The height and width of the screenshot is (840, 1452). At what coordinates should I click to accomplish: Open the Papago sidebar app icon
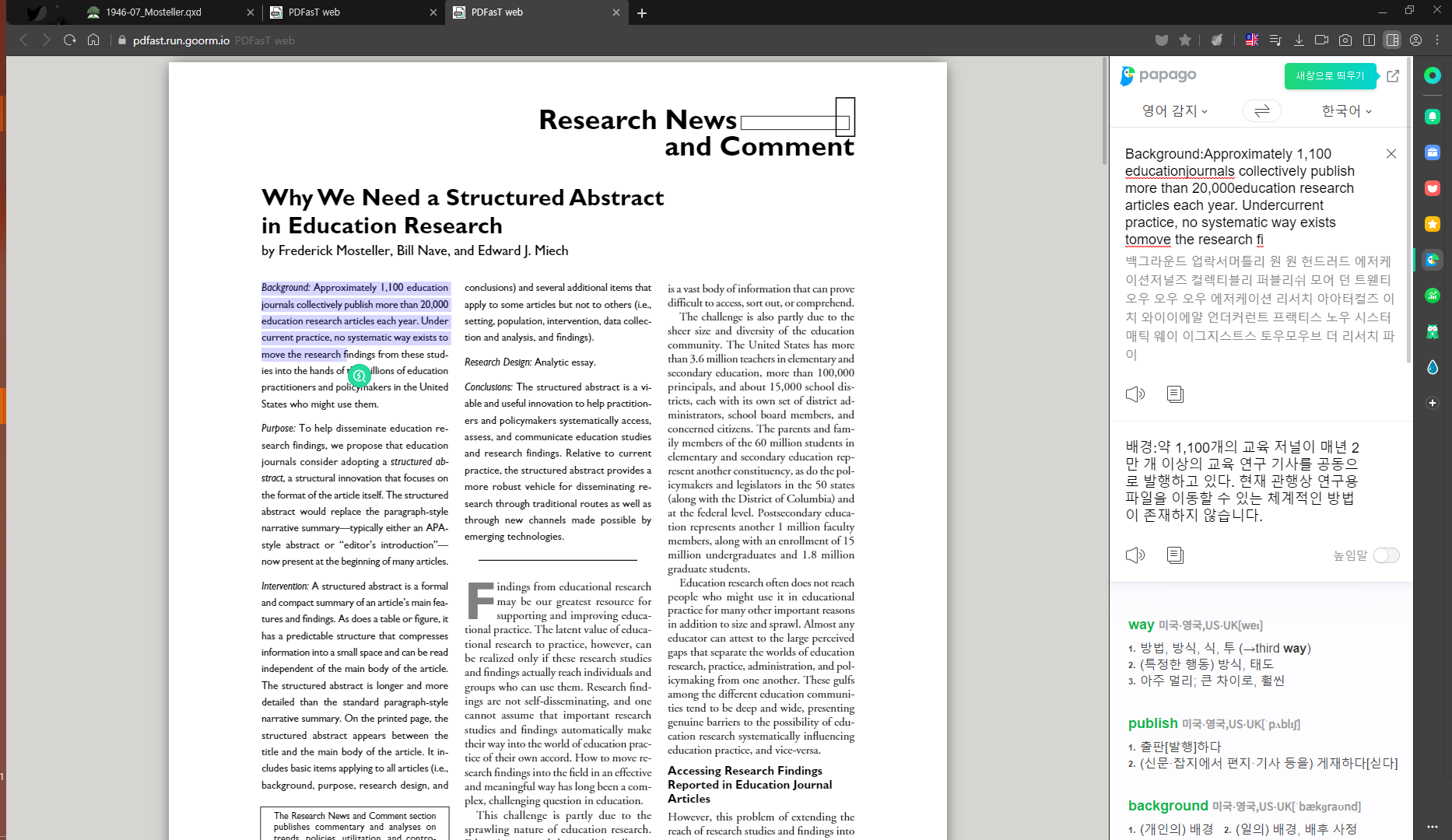[1433, 260]
